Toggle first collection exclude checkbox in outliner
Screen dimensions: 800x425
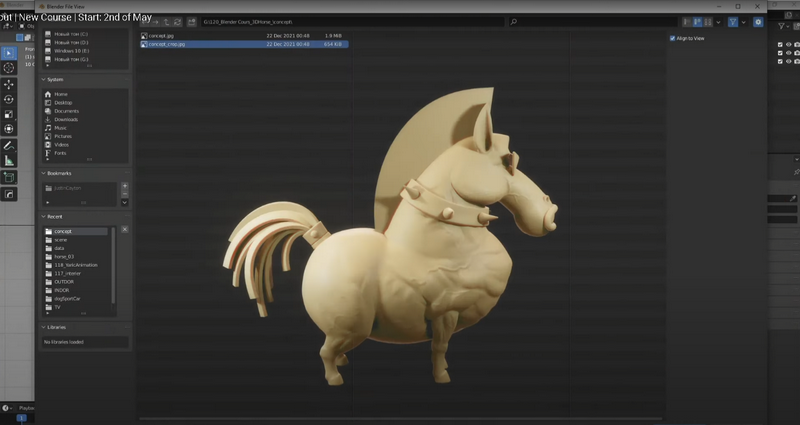point(780,45)
